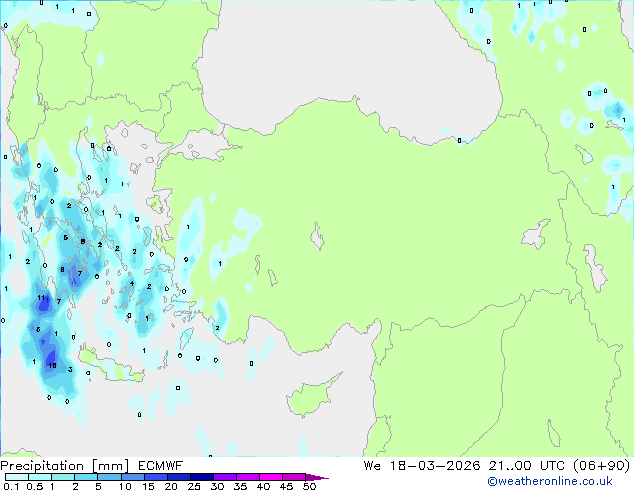The image size is (634, 490).
Task: Click the legend value "0.1"
Action: [x=11, y=486]
